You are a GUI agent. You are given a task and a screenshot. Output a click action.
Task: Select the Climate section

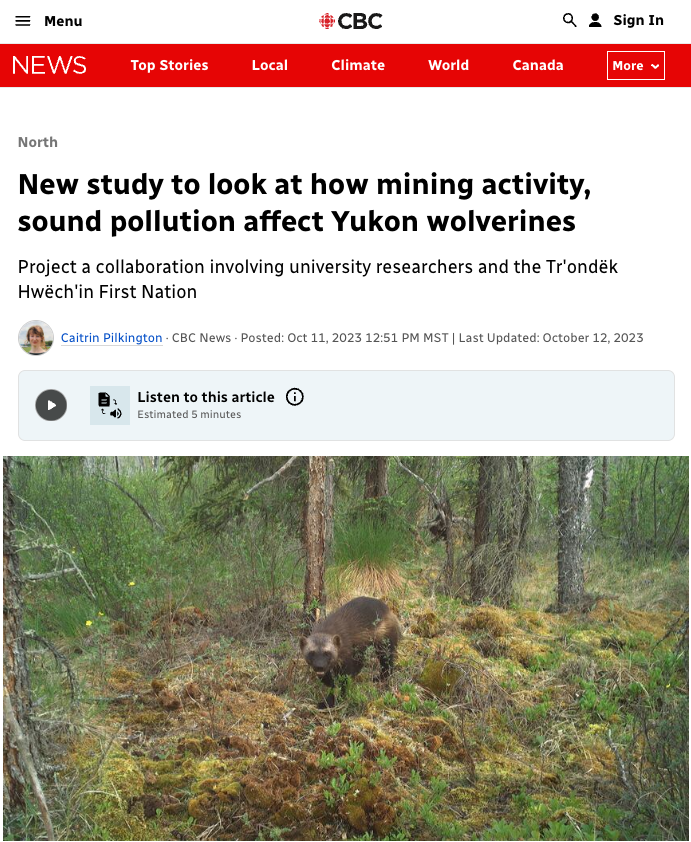(x=358, y=66)
